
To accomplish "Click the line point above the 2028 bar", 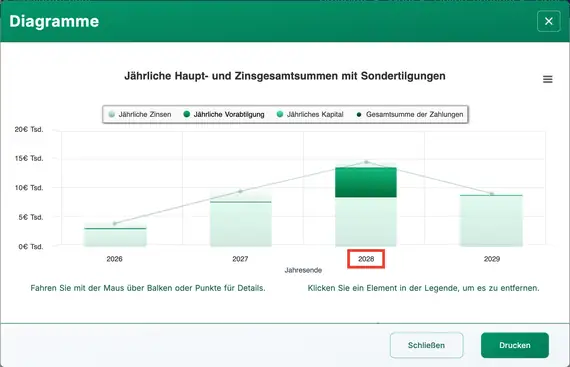I will 366,162.
